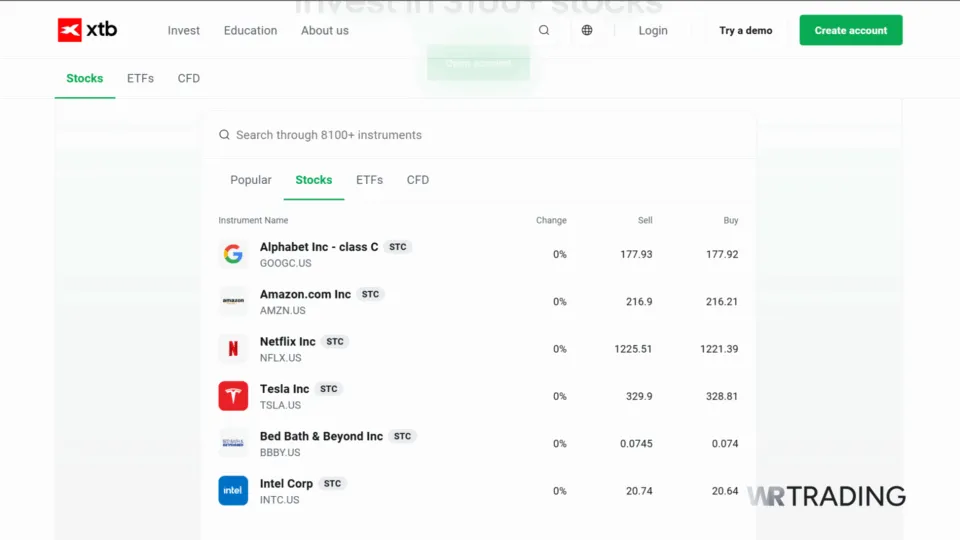This screenshot has height=540, width=960.
Task: Click the Create account button
Action: click(851, 30)
